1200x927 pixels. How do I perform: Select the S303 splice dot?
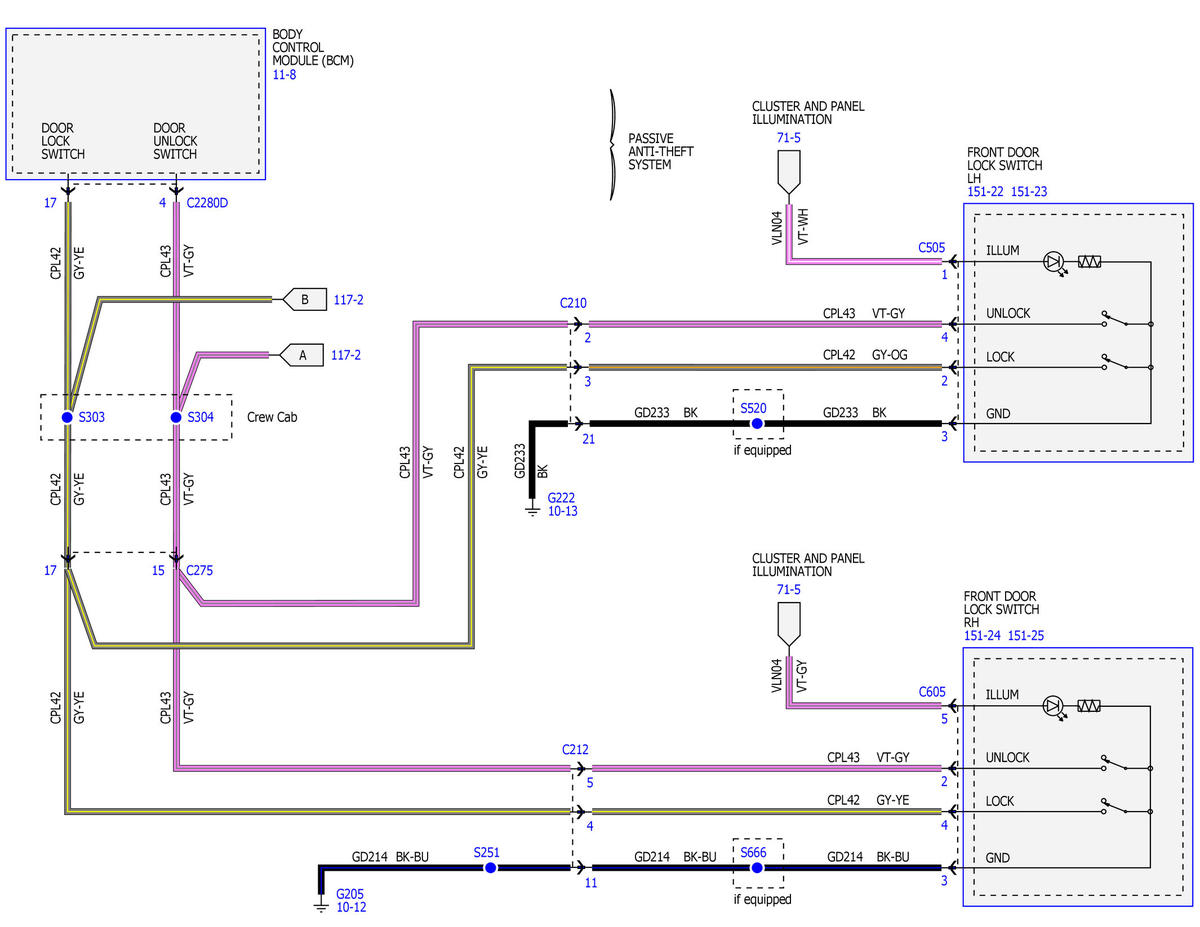pos(67,417)
